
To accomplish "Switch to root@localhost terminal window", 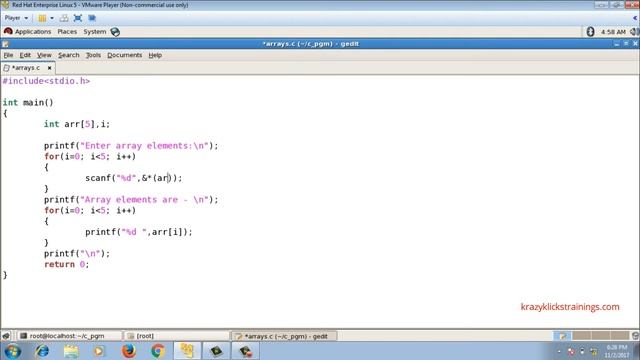I will click(x=69, y=336).
